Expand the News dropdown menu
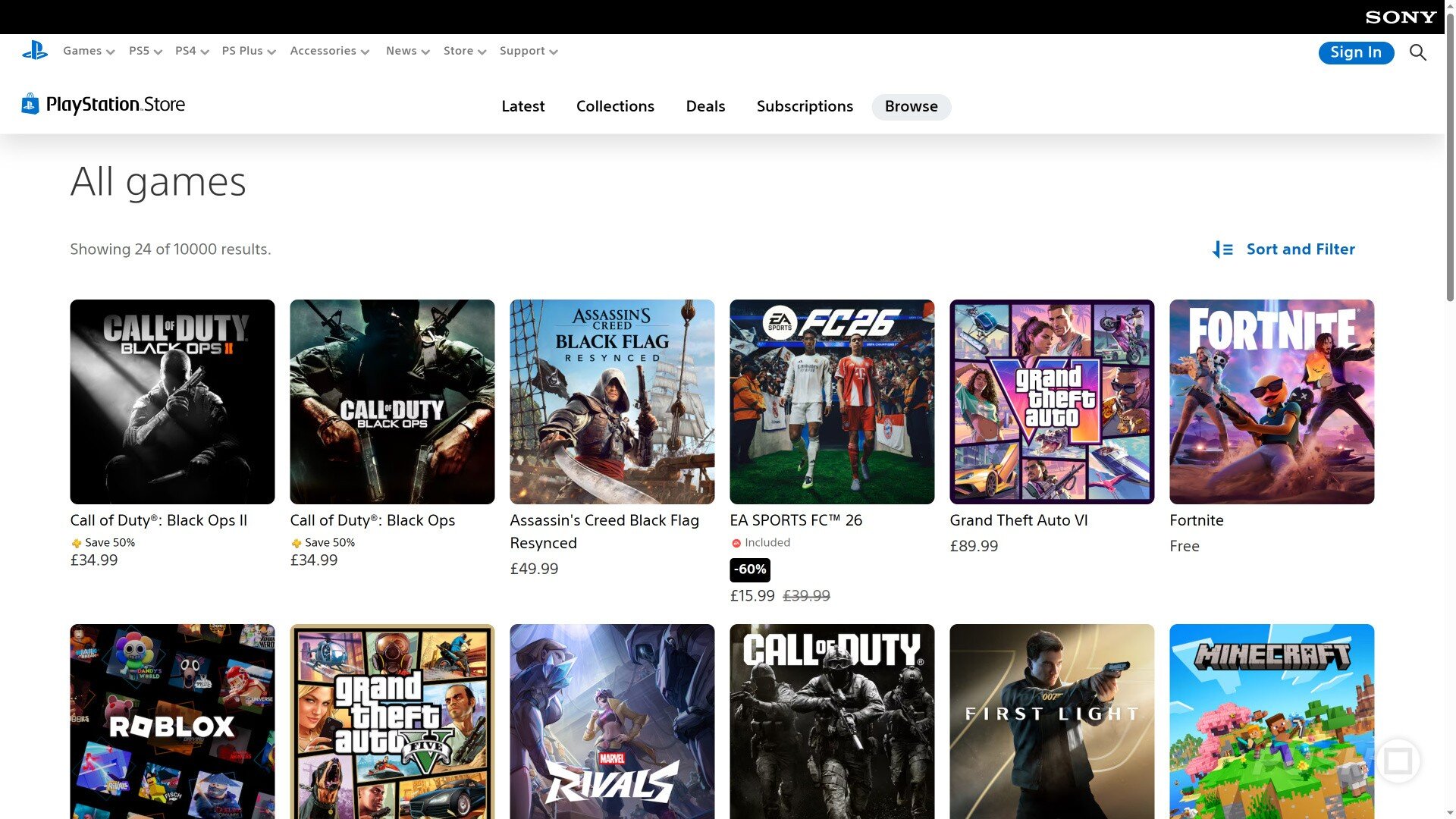The image size is (1456, 819). coord(408,51)
